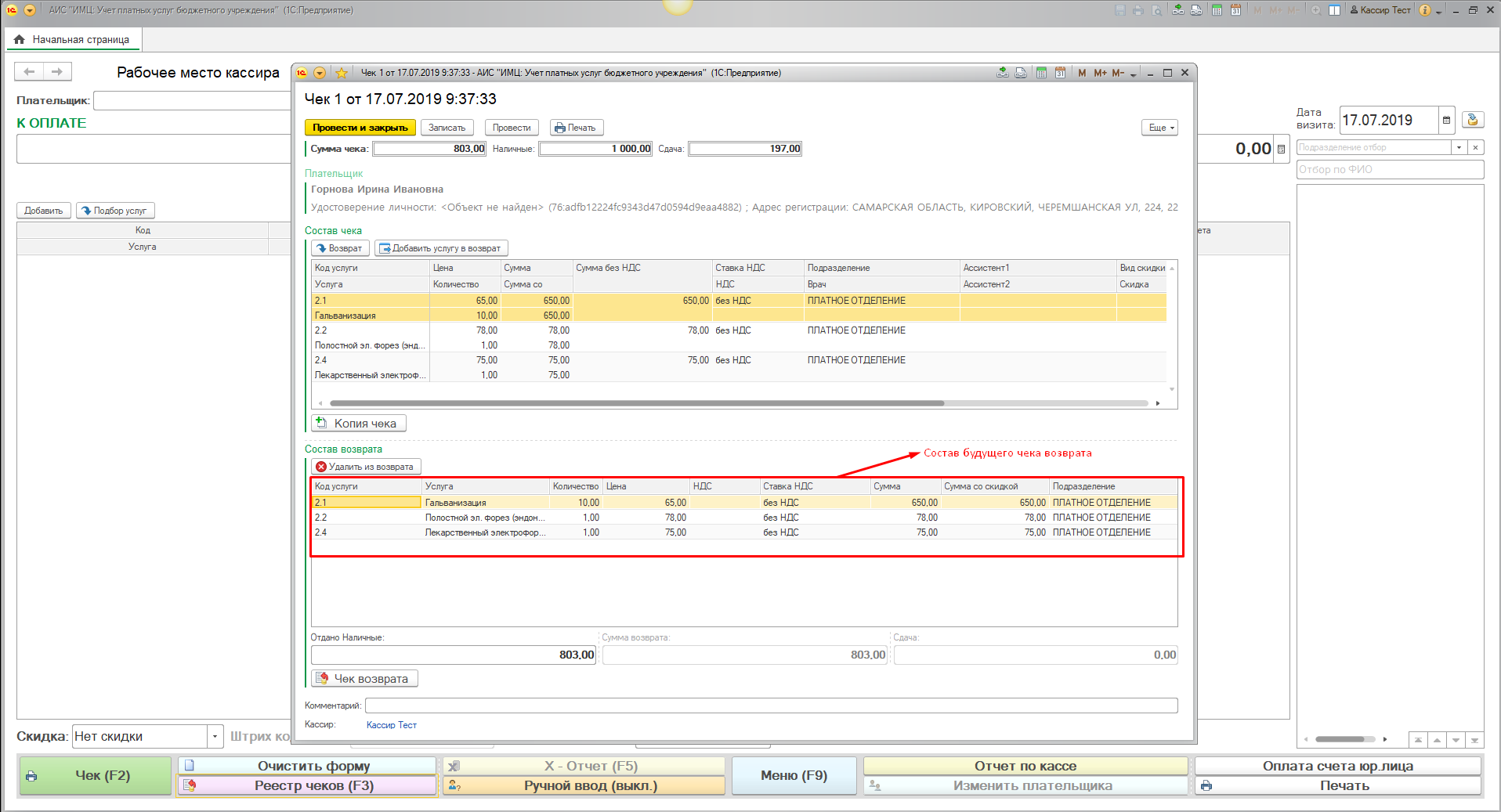1501x812 pixels.
Task: Click the Чек возврата button
Action: pyautogui.click(x=364, y=679)
